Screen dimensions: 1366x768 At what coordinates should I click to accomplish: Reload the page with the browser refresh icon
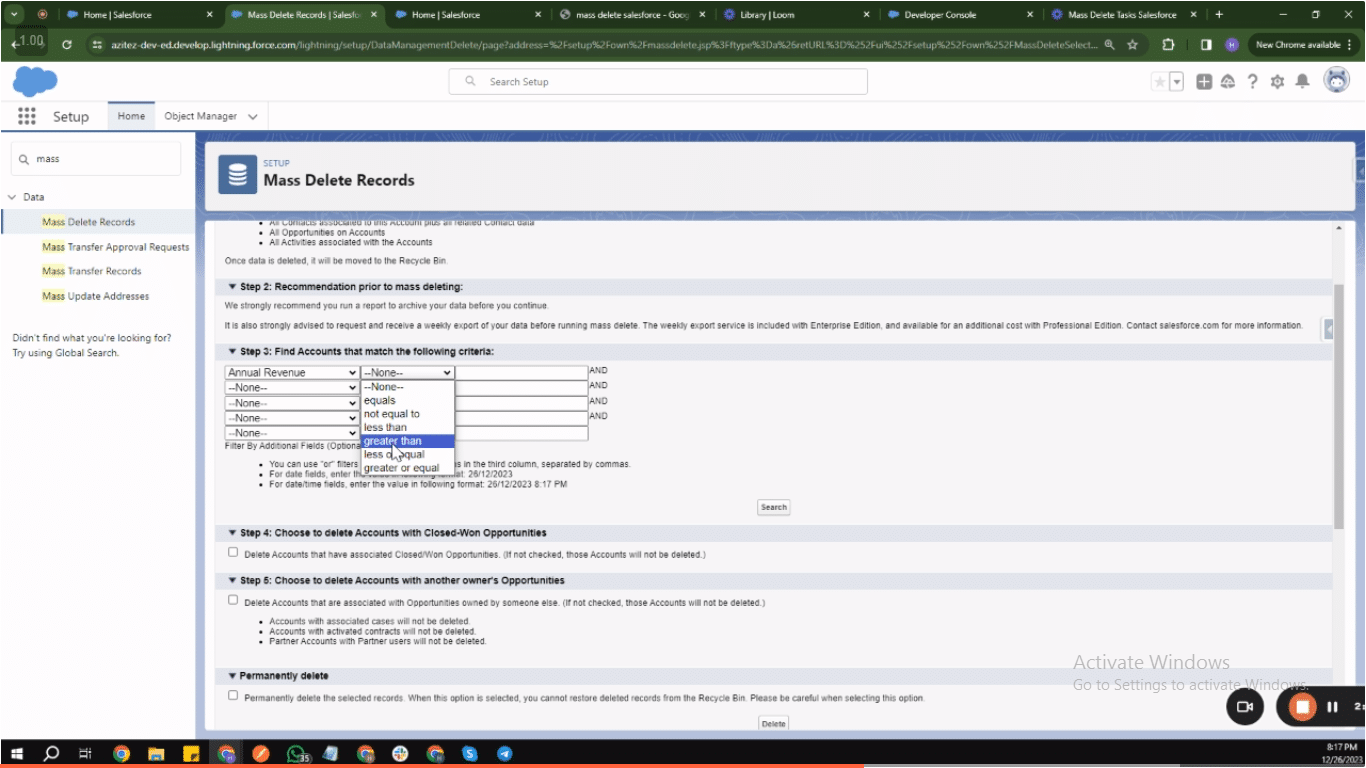coord(67,45)
